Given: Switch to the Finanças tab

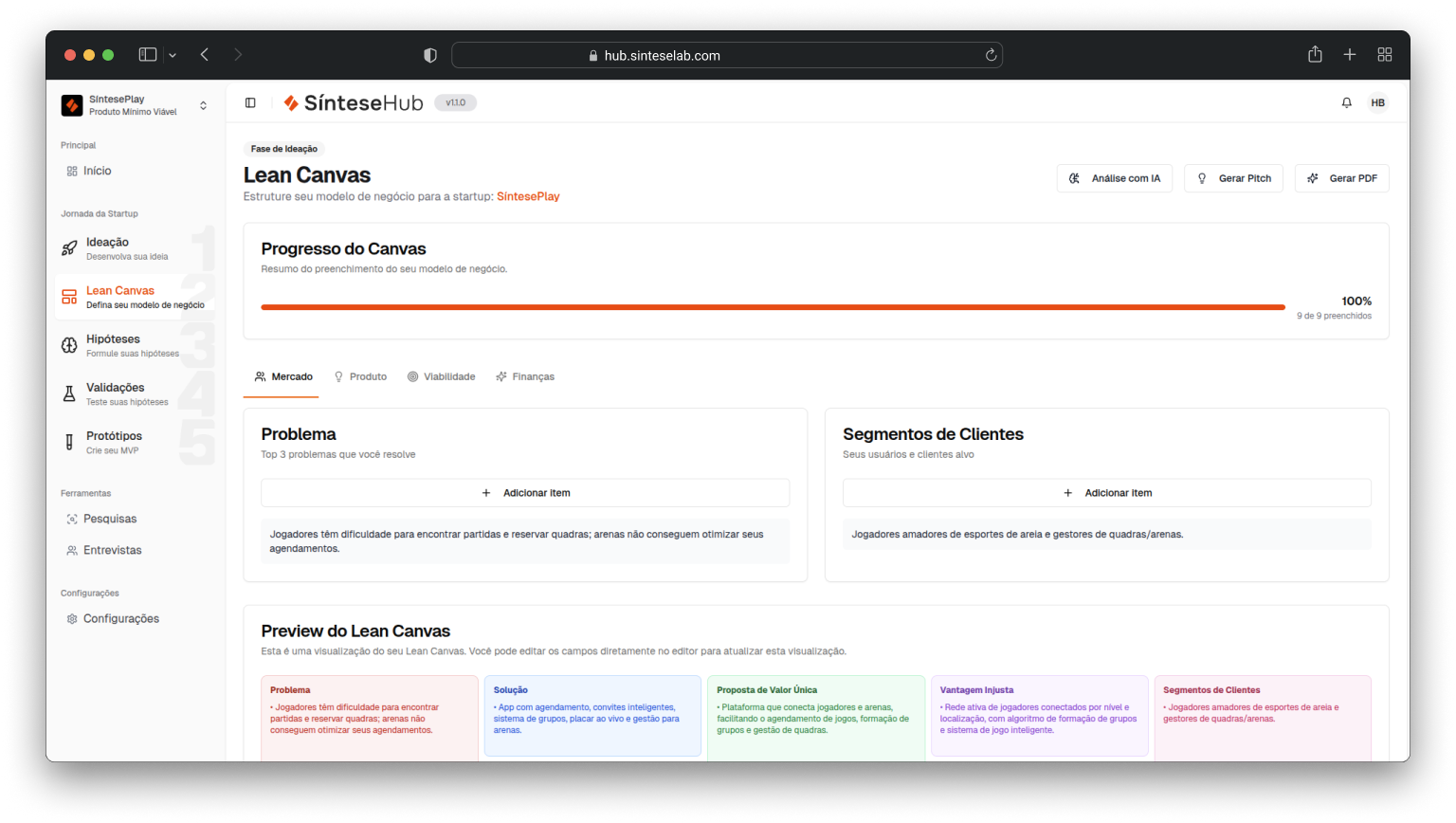Looking at the screenshot, I should [524, 376].
